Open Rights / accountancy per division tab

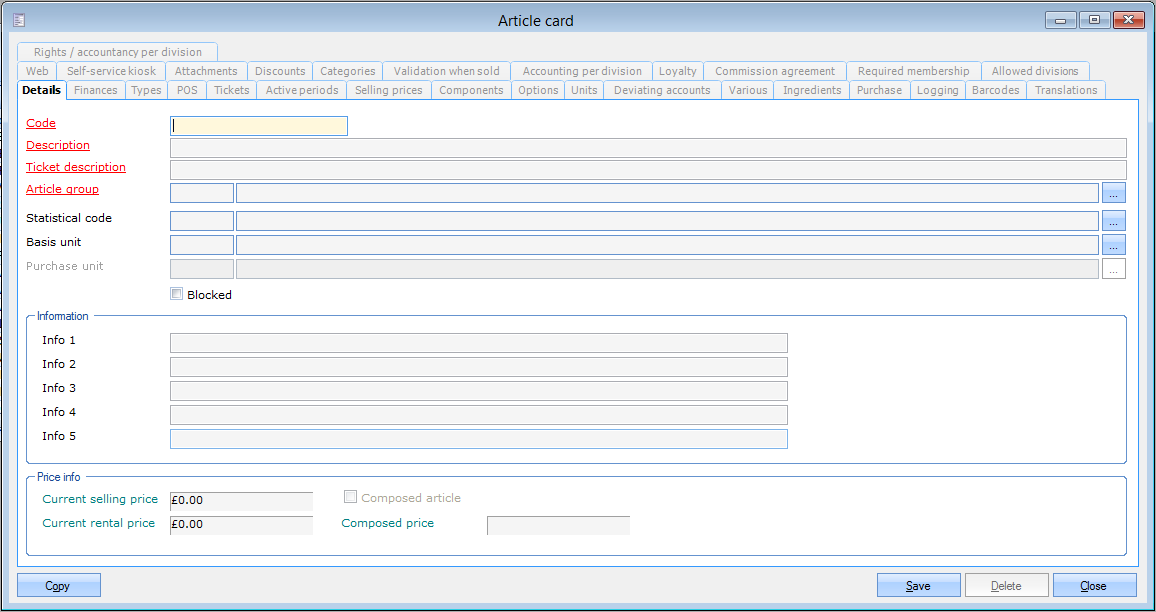[117, 52]
